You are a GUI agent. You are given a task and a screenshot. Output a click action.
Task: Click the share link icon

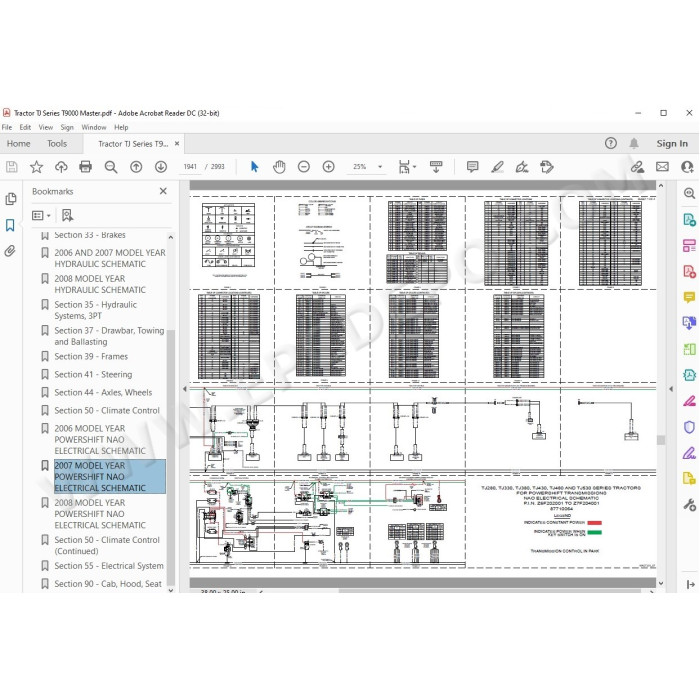click(638, 167)
